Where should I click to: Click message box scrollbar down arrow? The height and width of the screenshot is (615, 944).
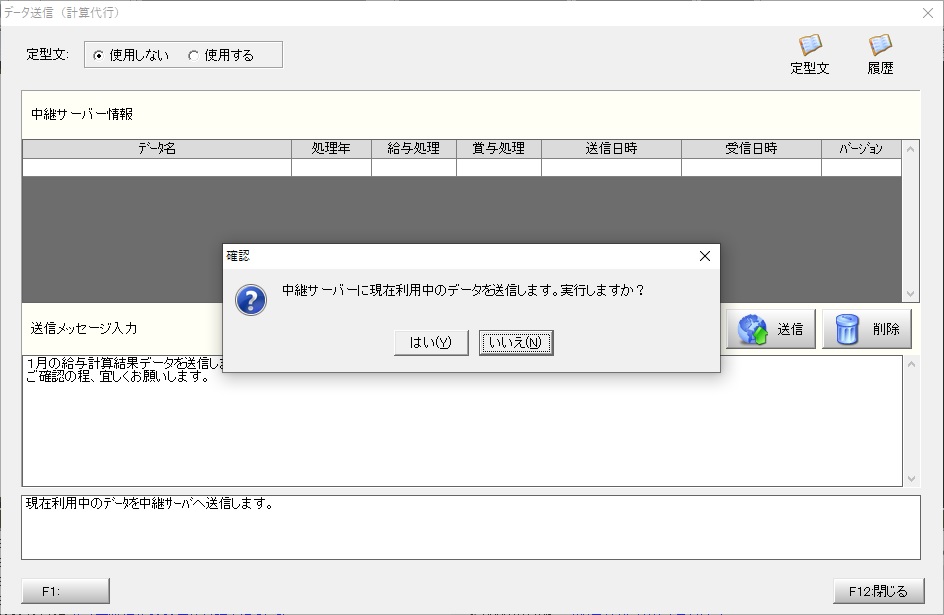(x=911, y=479)
